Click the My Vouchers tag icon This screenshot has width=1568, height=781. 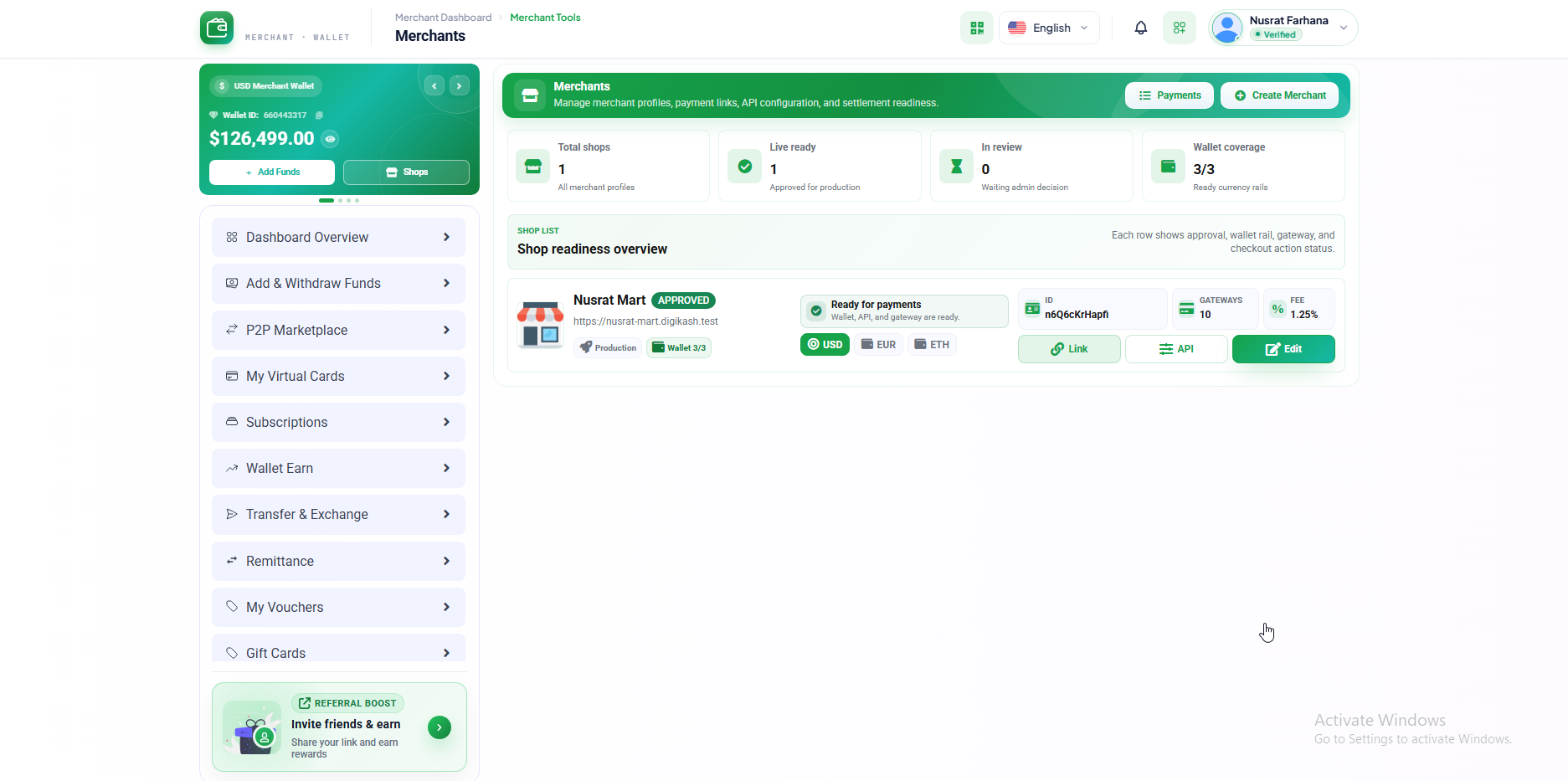point(232,607)
